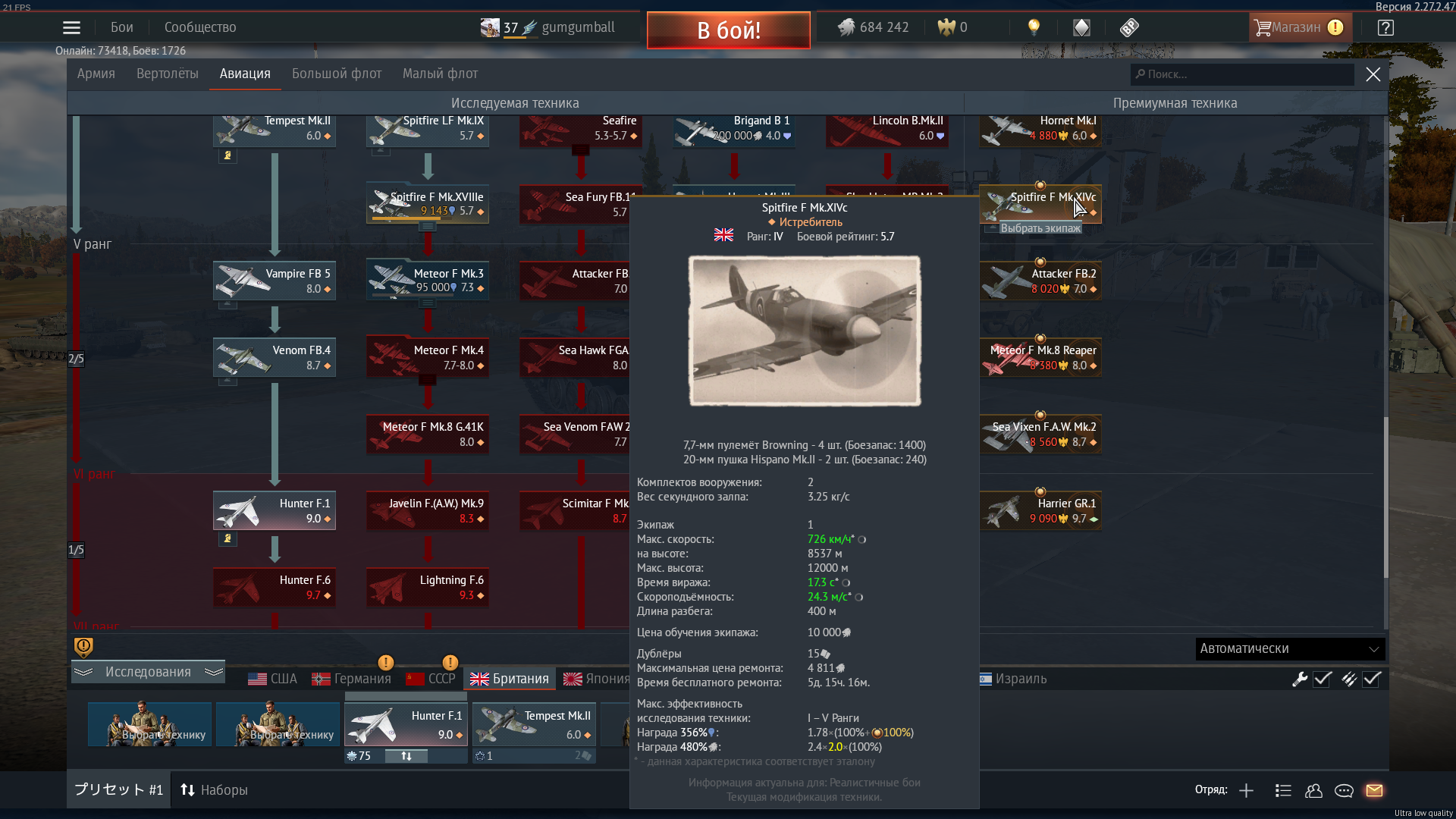This screenshot has height=819, width=1456.
Task: Open the プリセット #1 preset selector
Action: (119, 790)
